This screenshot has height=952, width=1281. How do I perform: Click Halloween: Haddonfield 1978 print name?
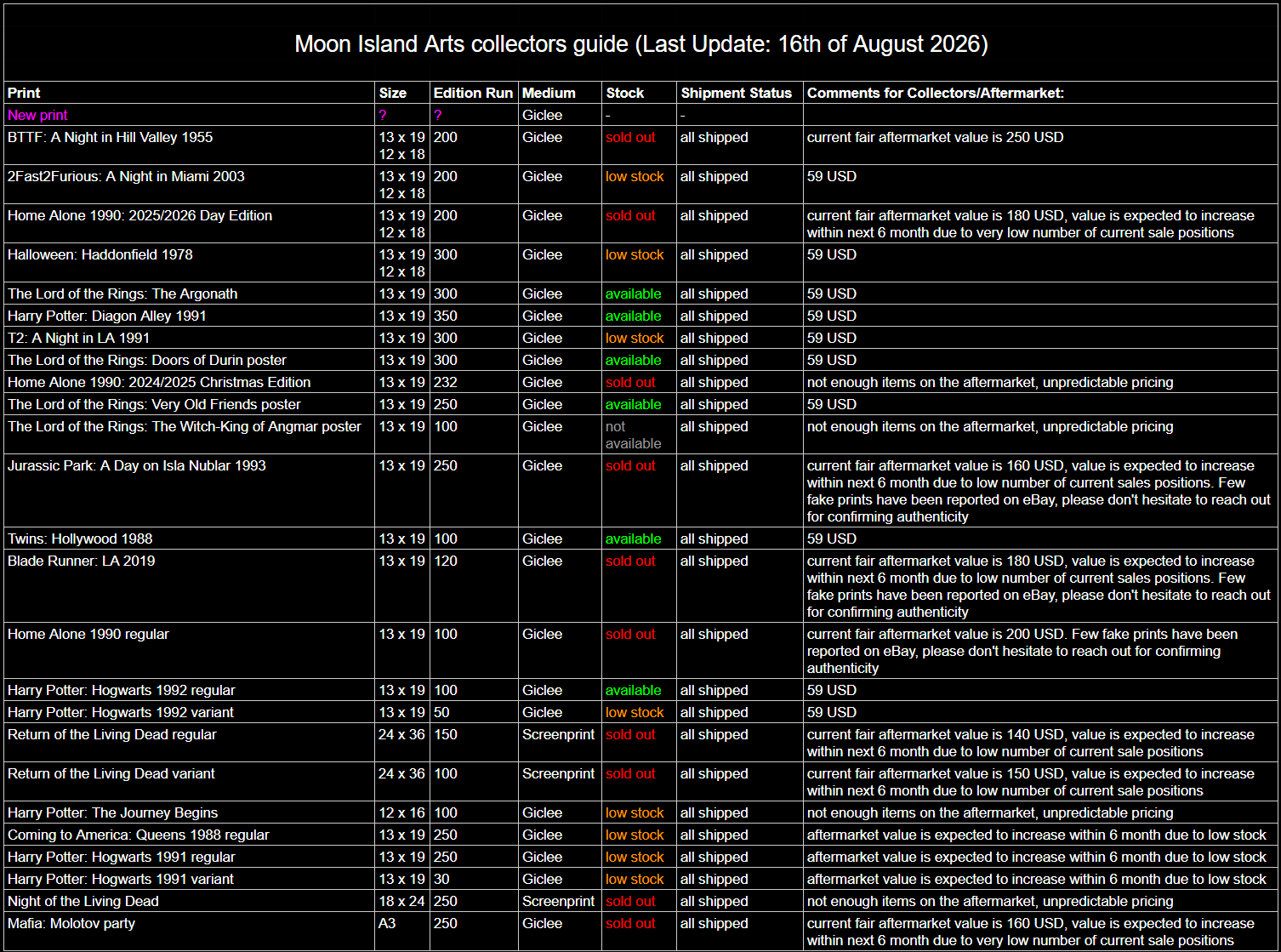click(x=100, y=254)
